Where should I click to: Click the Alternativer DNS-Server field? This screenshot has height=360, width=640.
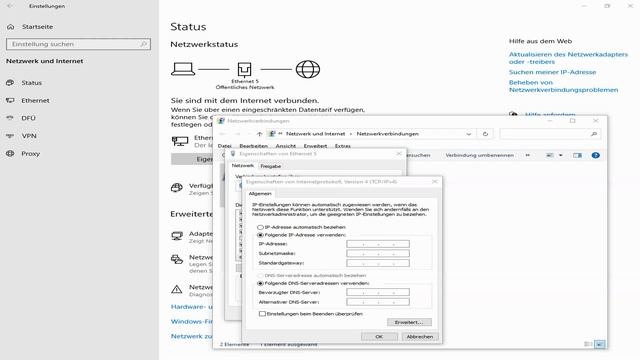click(x=378, y=302)
